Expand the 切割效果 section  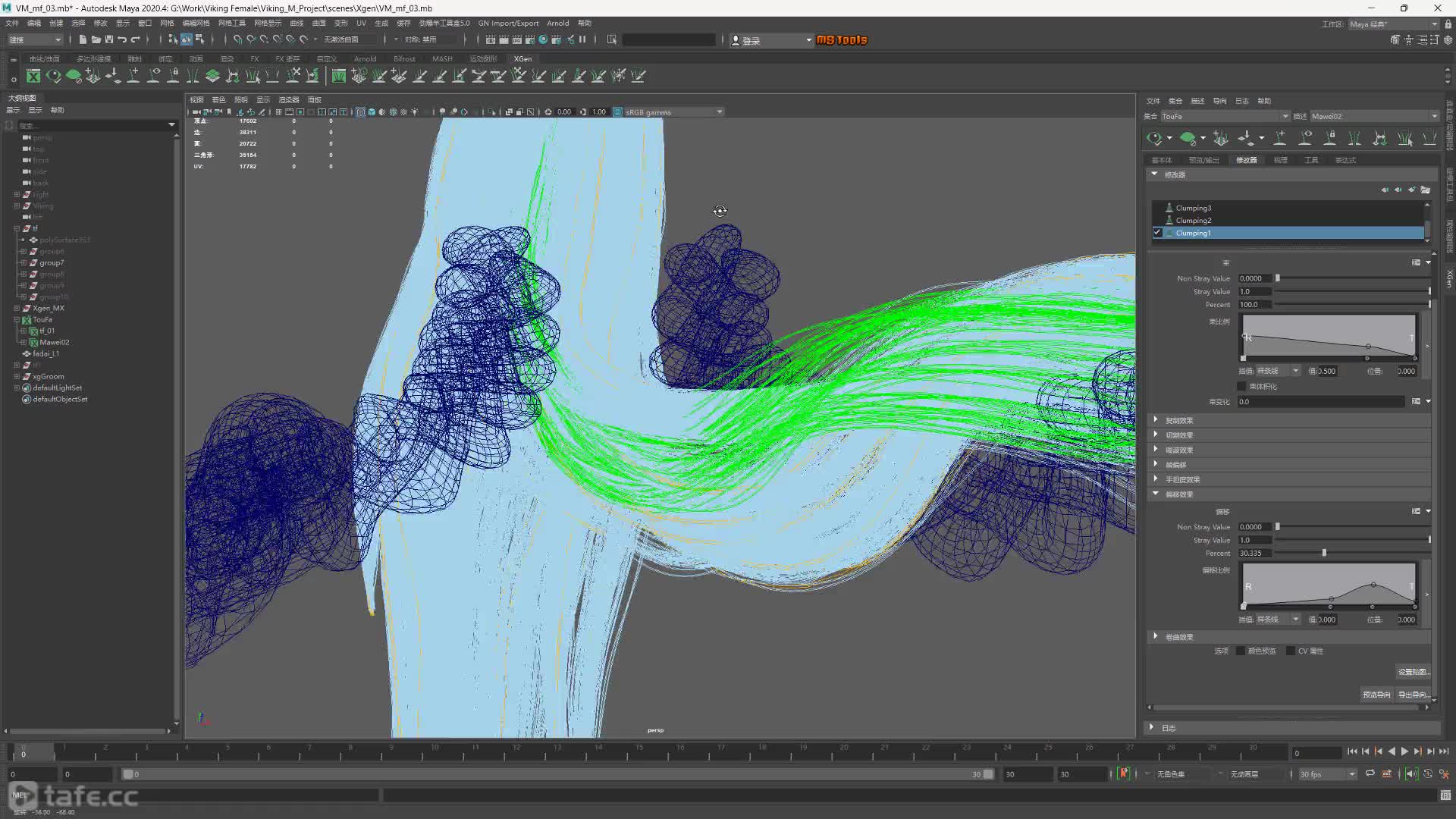click(x=1156, y=435)
